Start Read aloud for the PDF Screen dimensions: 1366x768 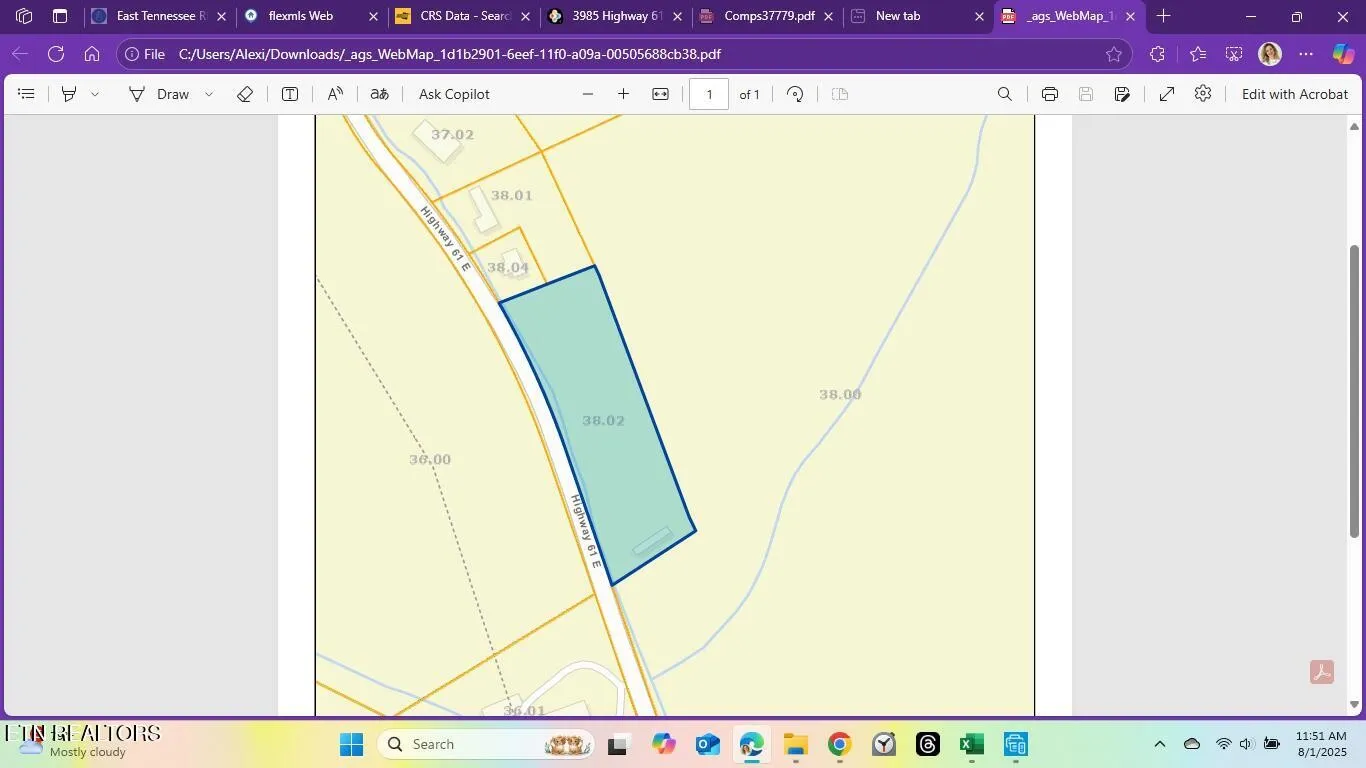(335, 94)
